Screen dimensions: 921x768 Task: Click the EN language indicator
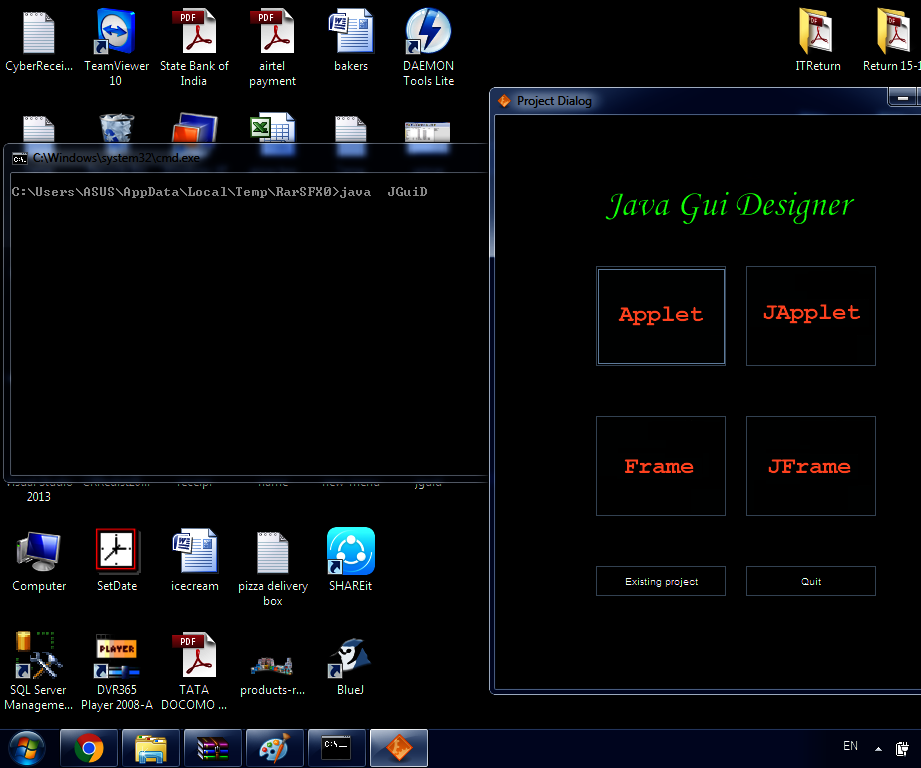tap(850, 746)
